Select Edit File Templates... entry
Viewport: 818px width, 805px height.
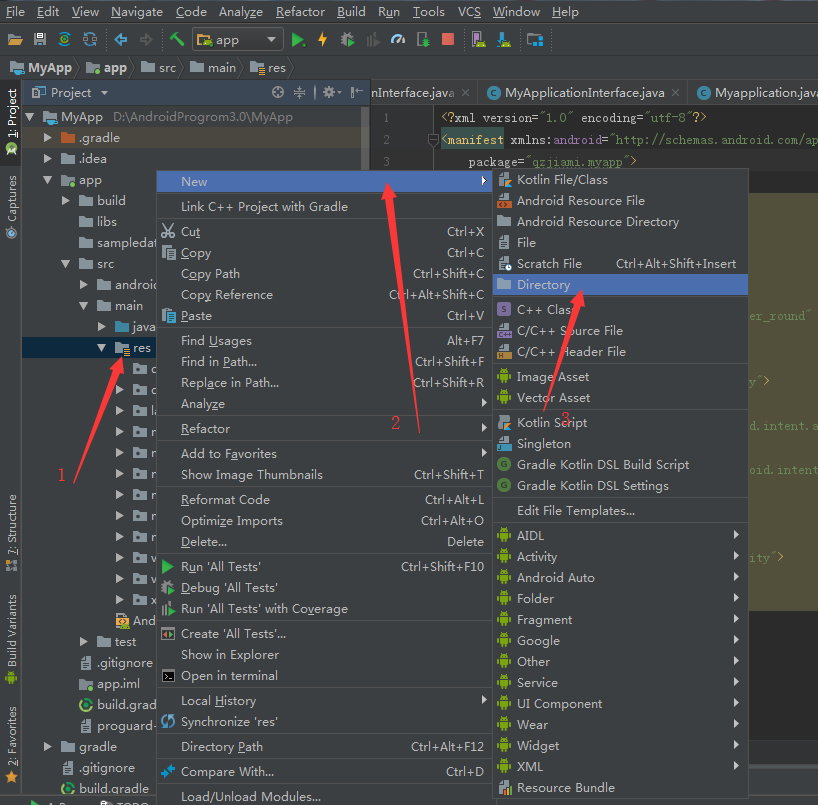(620, 511)
